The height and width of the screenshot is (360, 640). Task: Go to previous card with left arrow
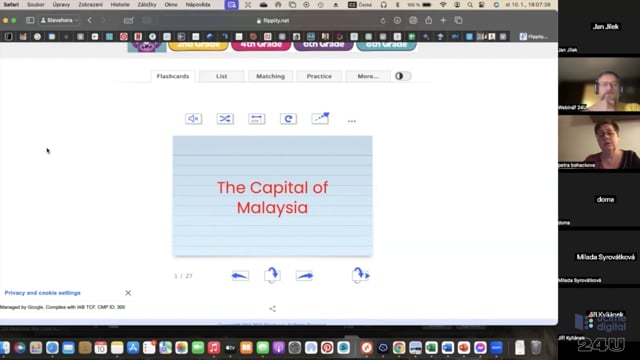point(240,276)
